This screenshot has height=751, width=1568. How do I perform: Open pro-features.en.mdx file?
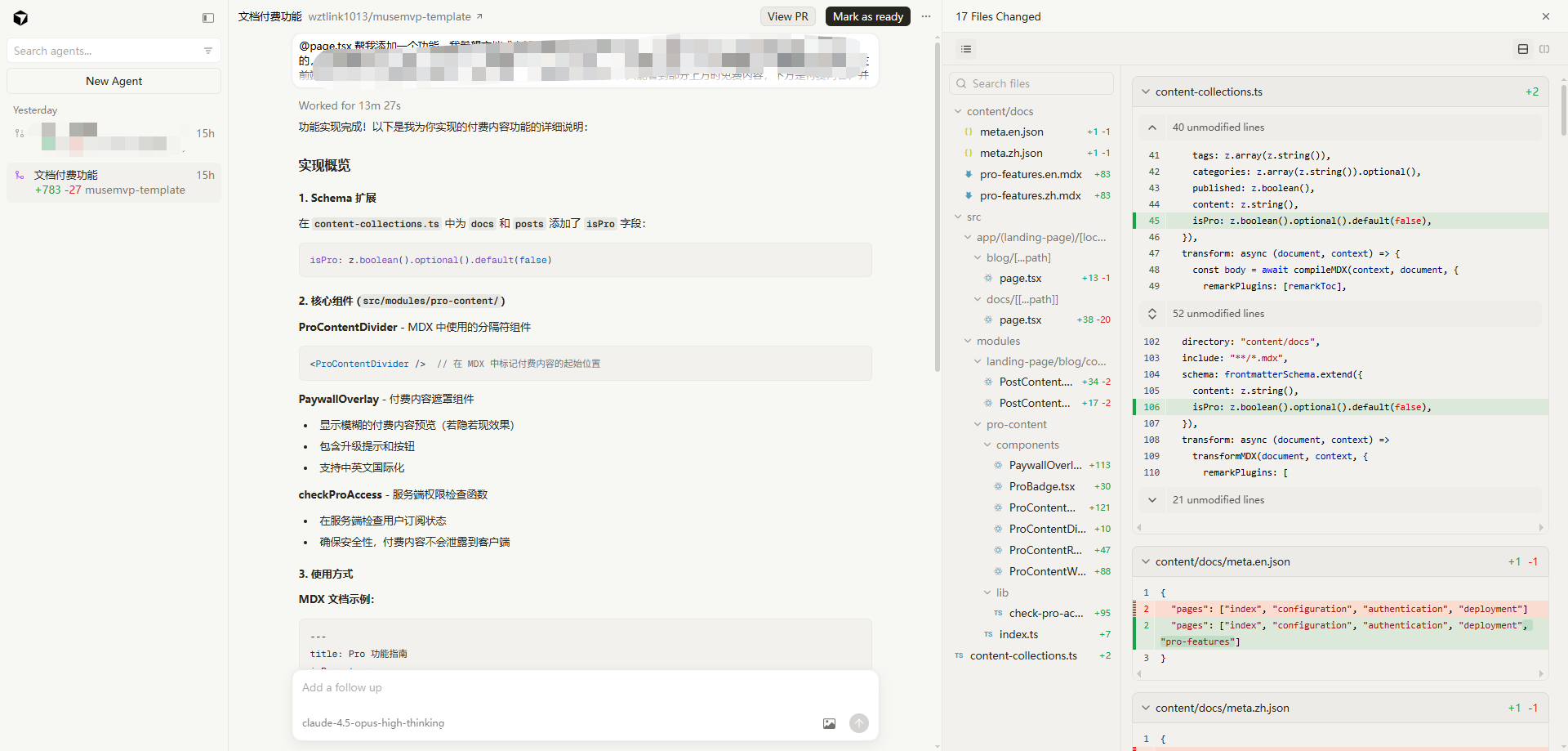tap(1032, 174)
